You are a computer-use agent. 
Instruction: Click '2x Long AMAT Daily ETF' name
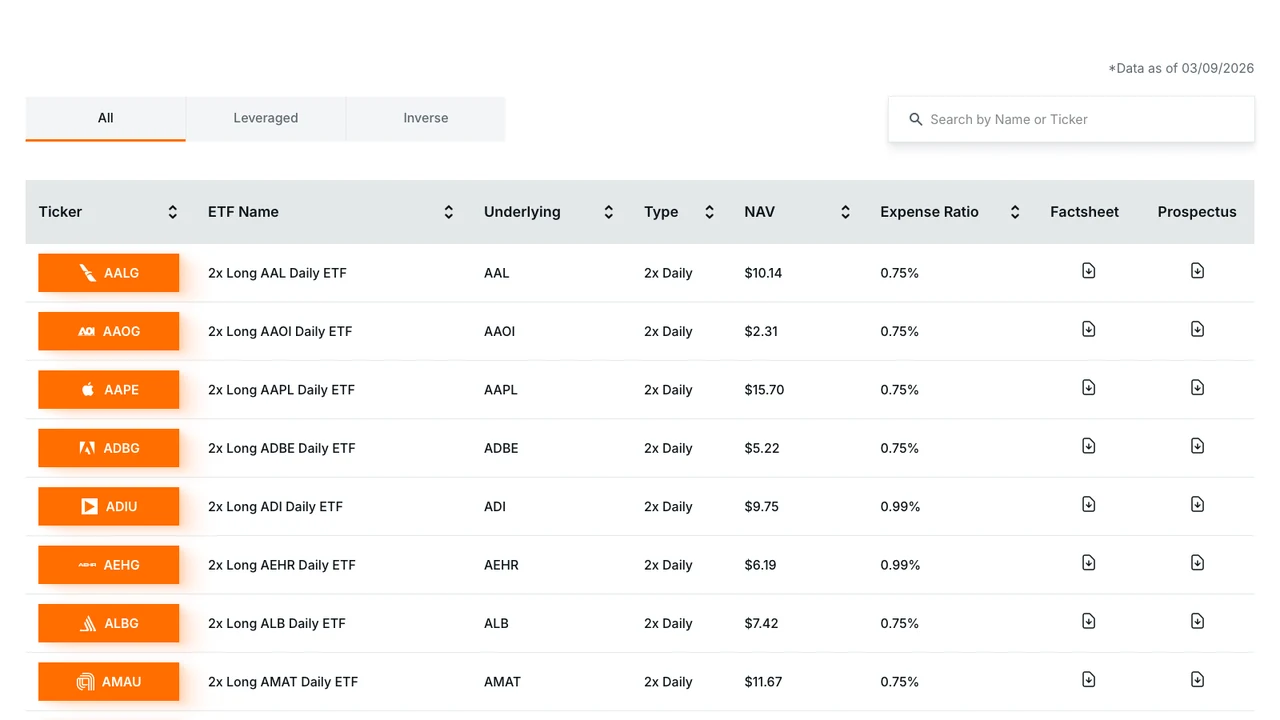click(283, 682)
